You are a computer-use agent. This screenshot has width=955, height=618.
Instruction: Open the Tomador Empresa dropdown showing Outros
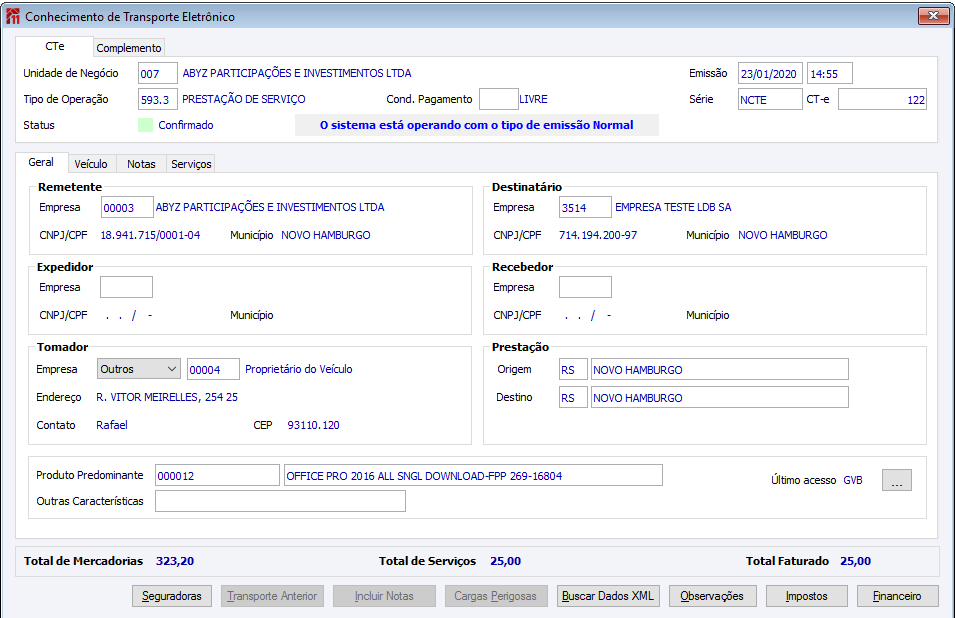point(139,369)
